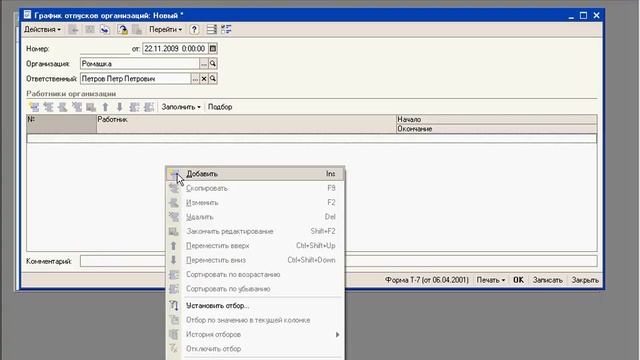This screenshot has width=640, height=360.
Task: Expand the История отборов submenu
Action: click(255, 334)
